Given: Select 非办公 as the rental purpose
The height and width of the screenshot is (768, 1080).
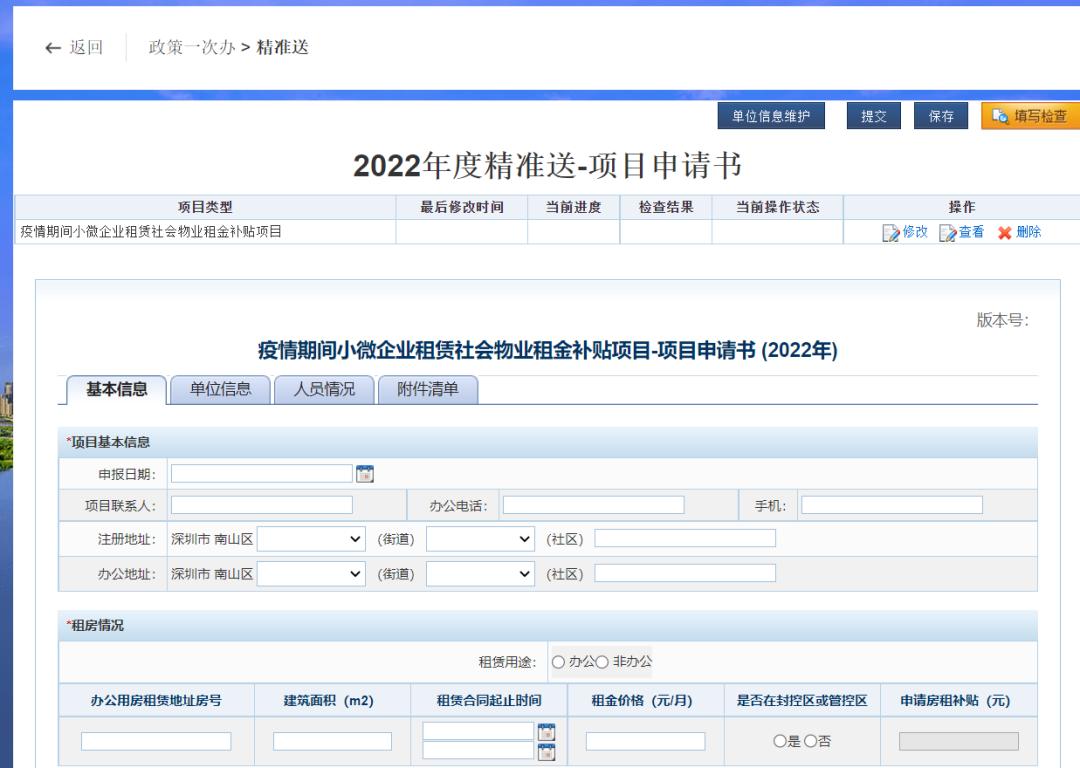Looking at the screenshot, I should [603, 662].
